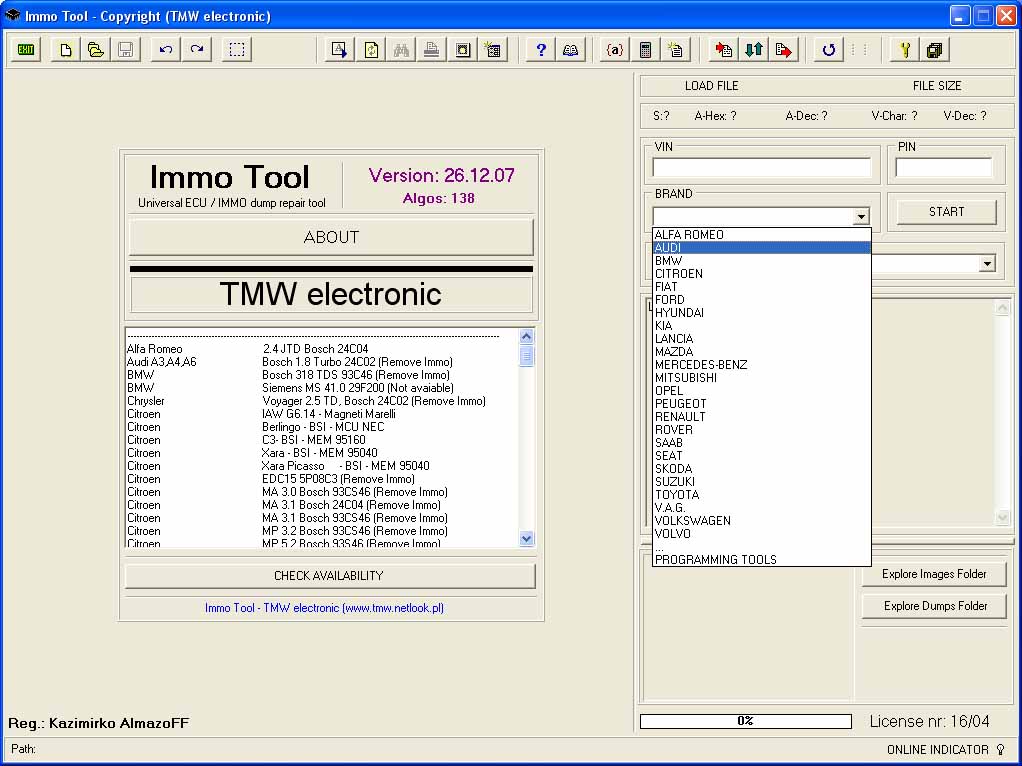The image size is (1022, 766).
Task: Collapse the BRAND dropdown with its arrow
Action: point(861,216)
